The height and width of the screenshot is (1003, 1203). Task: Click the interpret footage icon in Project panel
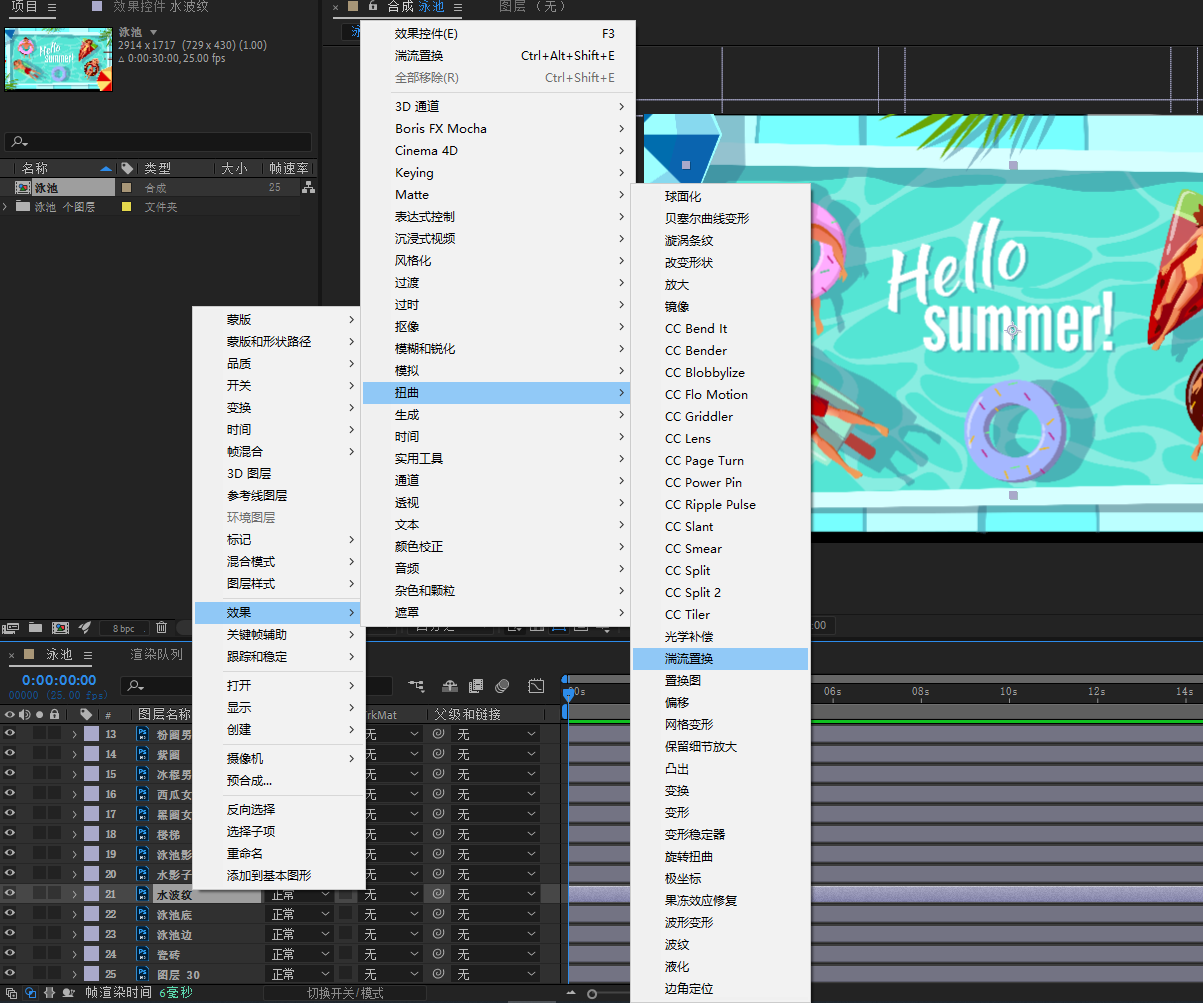(x=11, y=628)
